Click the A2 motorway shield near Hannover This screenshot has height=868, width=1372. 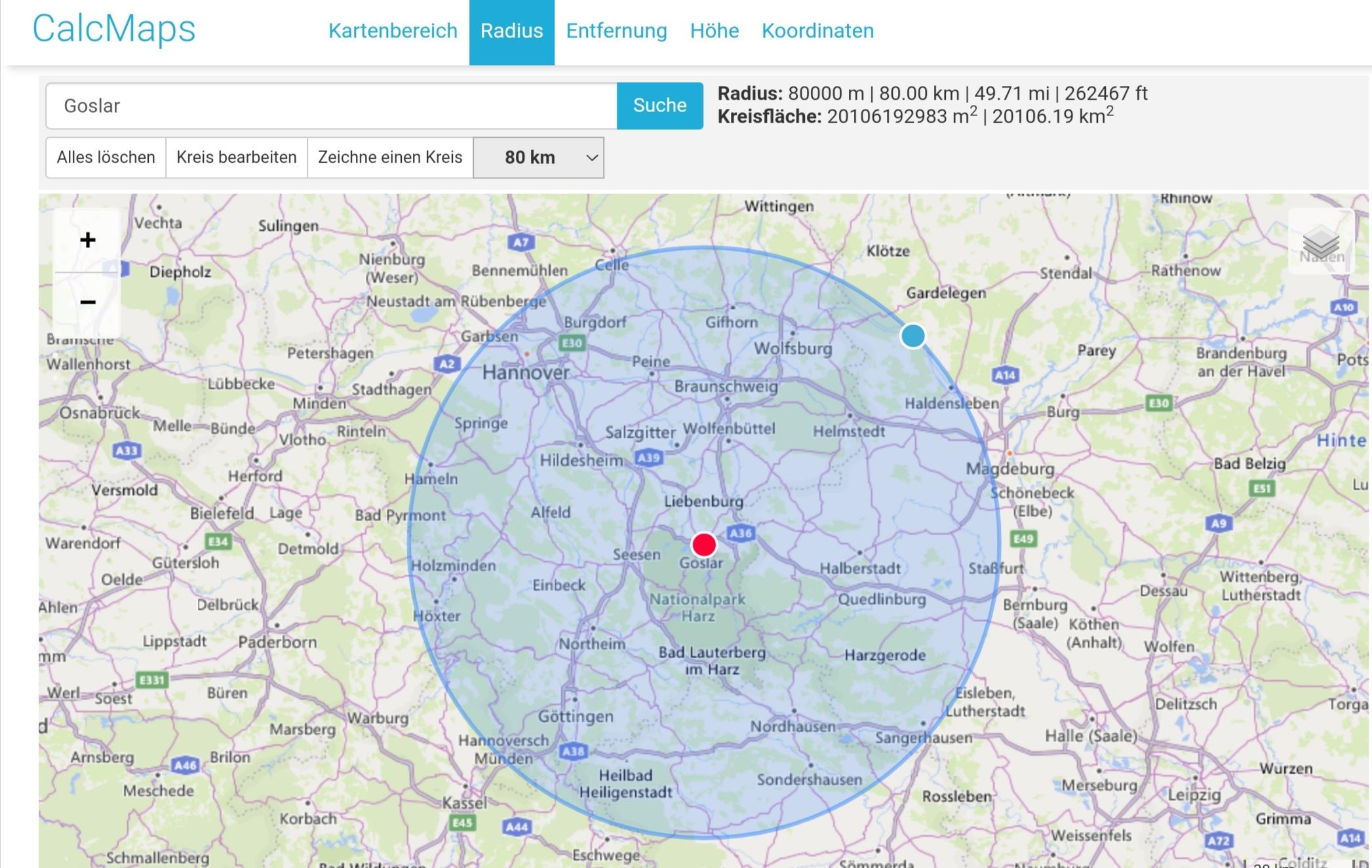(x=446, y=364)
